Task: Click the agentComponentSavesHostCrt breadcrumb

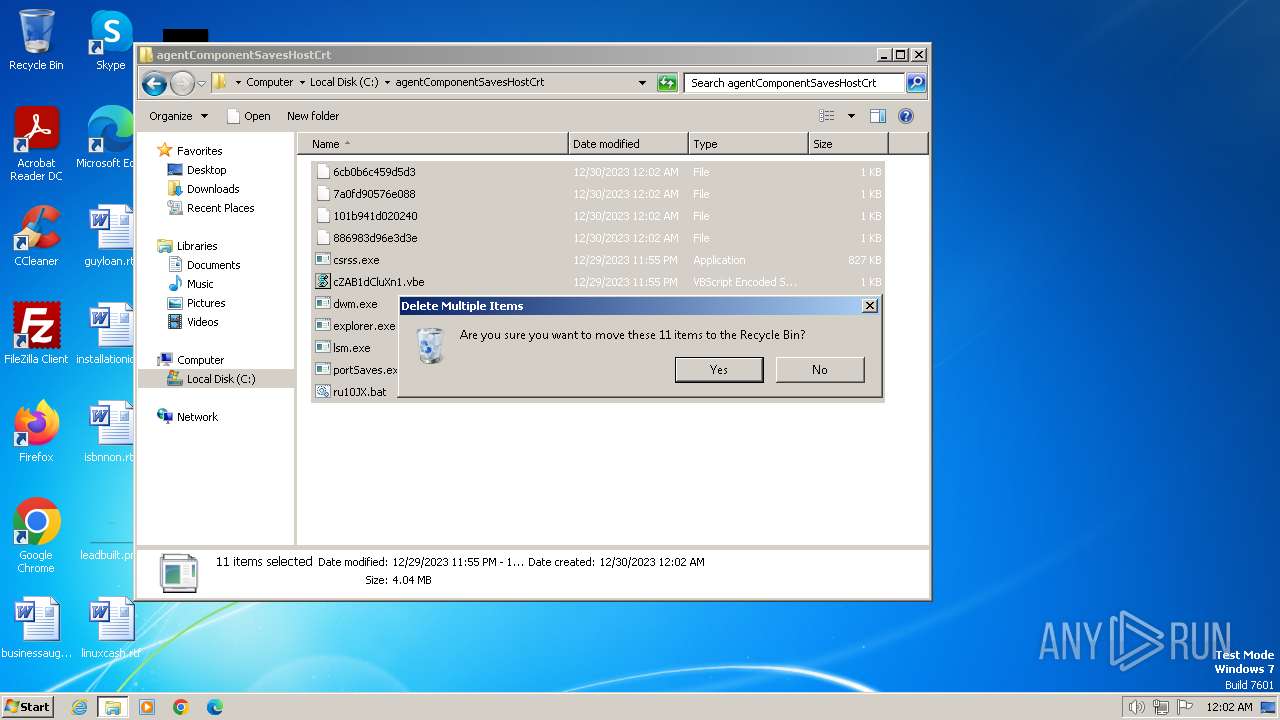Action: (x=470, y=83)
